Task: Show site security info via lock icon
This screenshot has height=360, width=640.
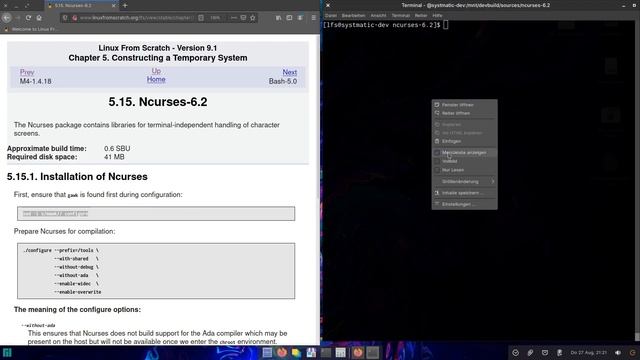Action: coord(74,18)
